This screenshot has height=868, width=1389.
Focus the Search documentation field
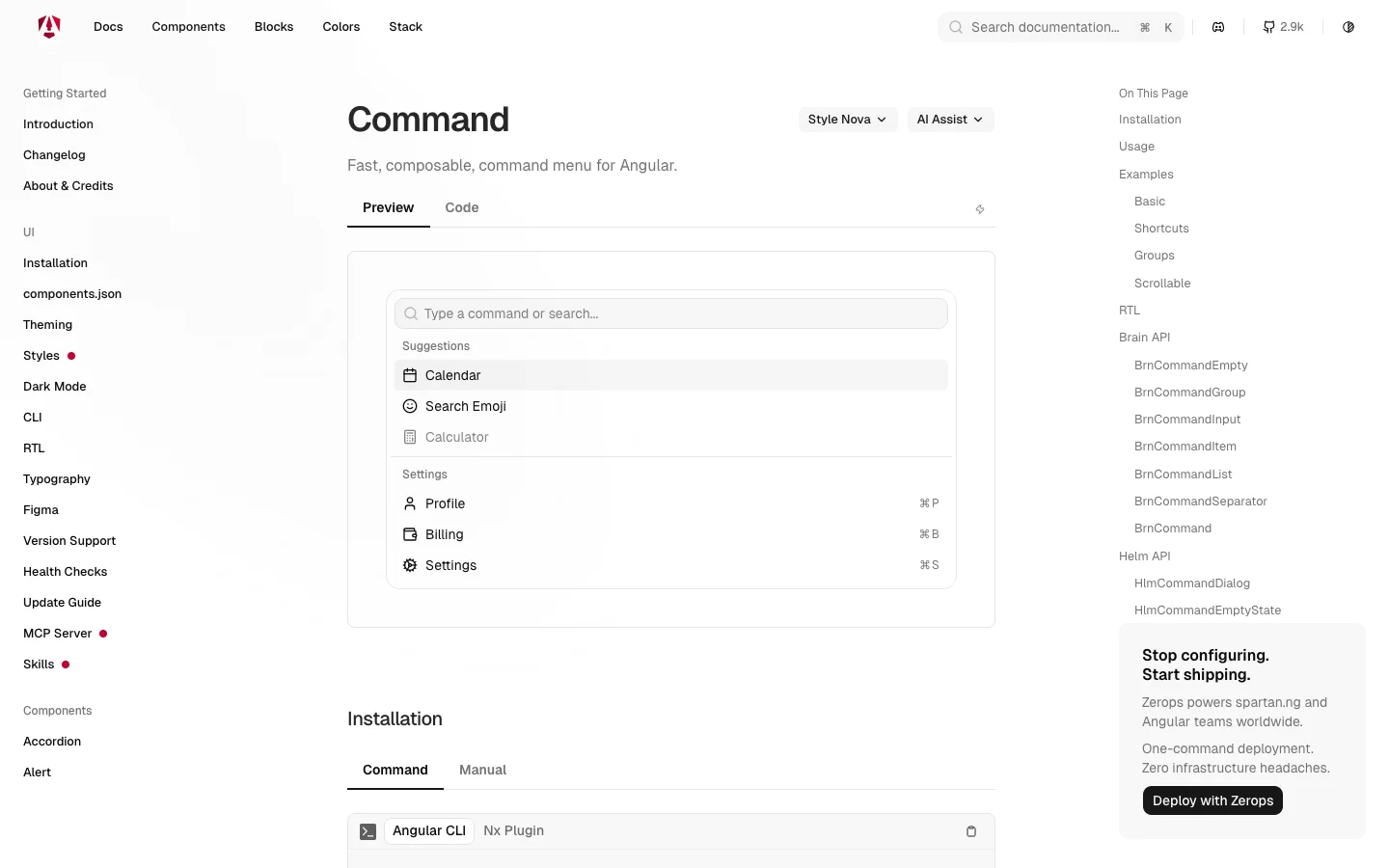tap(1061, 27)
